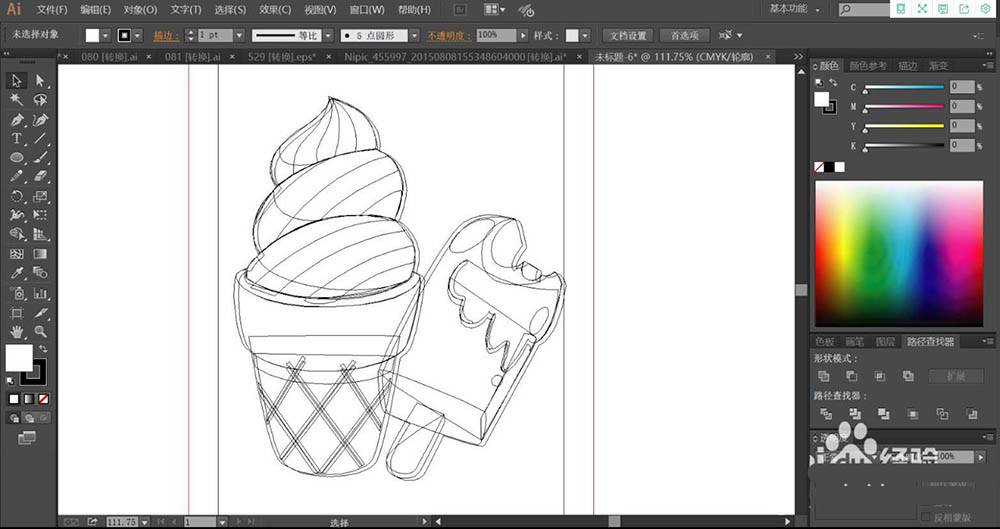Select the Line Segment tool
This screenshot has height=529, width=1000.
click(x=40, y=138)
